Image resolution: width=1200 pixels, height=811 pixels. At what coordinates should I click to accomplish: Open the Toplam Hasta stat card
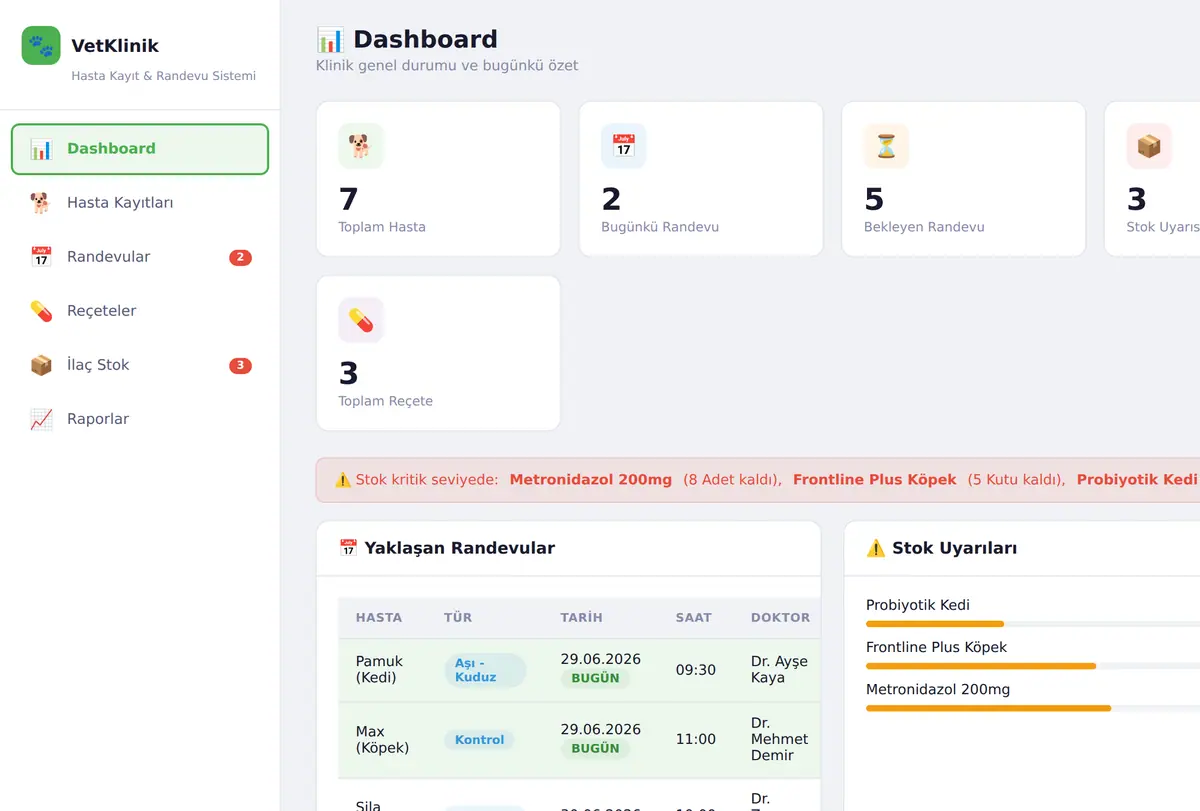point(438,179)
